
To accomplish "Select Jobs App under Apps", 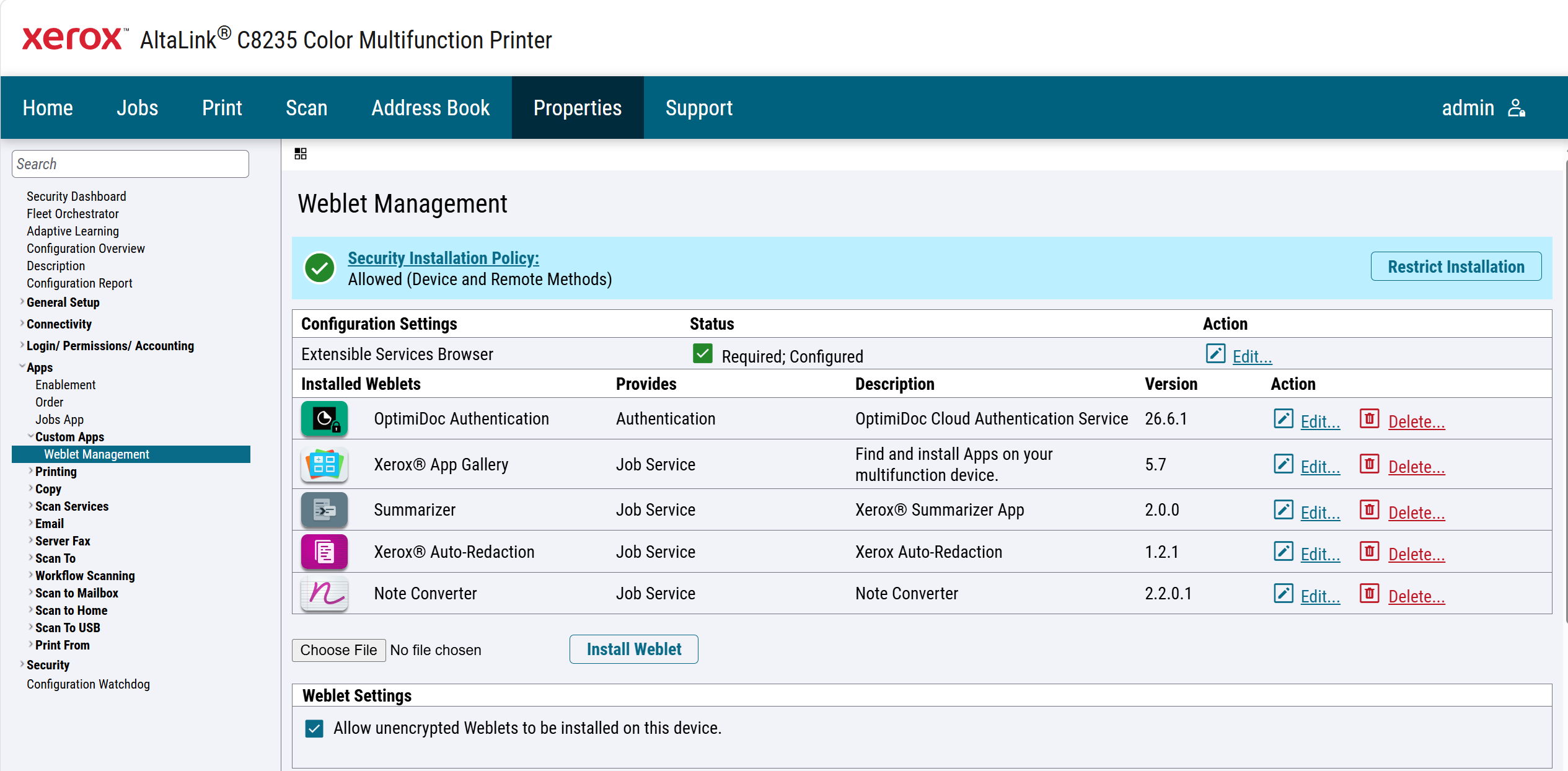I will coord(59,419).
